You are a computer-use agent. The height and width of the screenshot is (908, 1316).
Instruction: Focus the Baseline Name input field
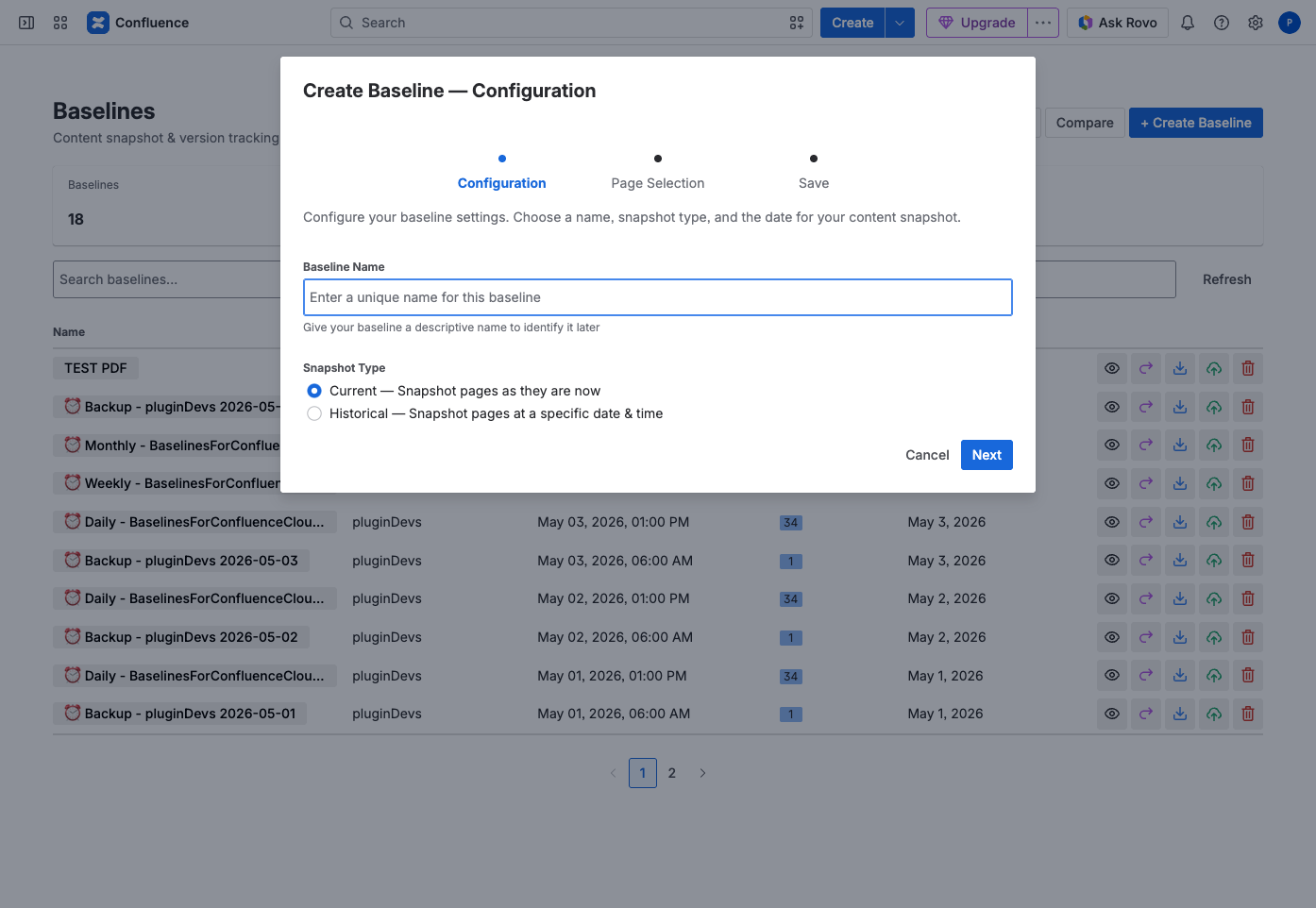pyautogui.click(x=658, y=297)
